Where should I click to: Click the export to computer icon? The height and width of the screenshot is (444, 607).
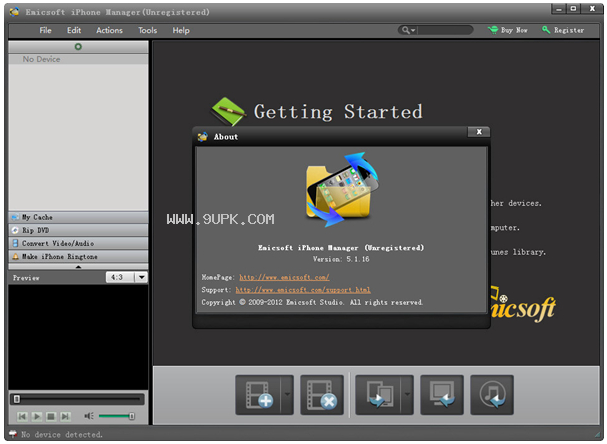(442, 395)
